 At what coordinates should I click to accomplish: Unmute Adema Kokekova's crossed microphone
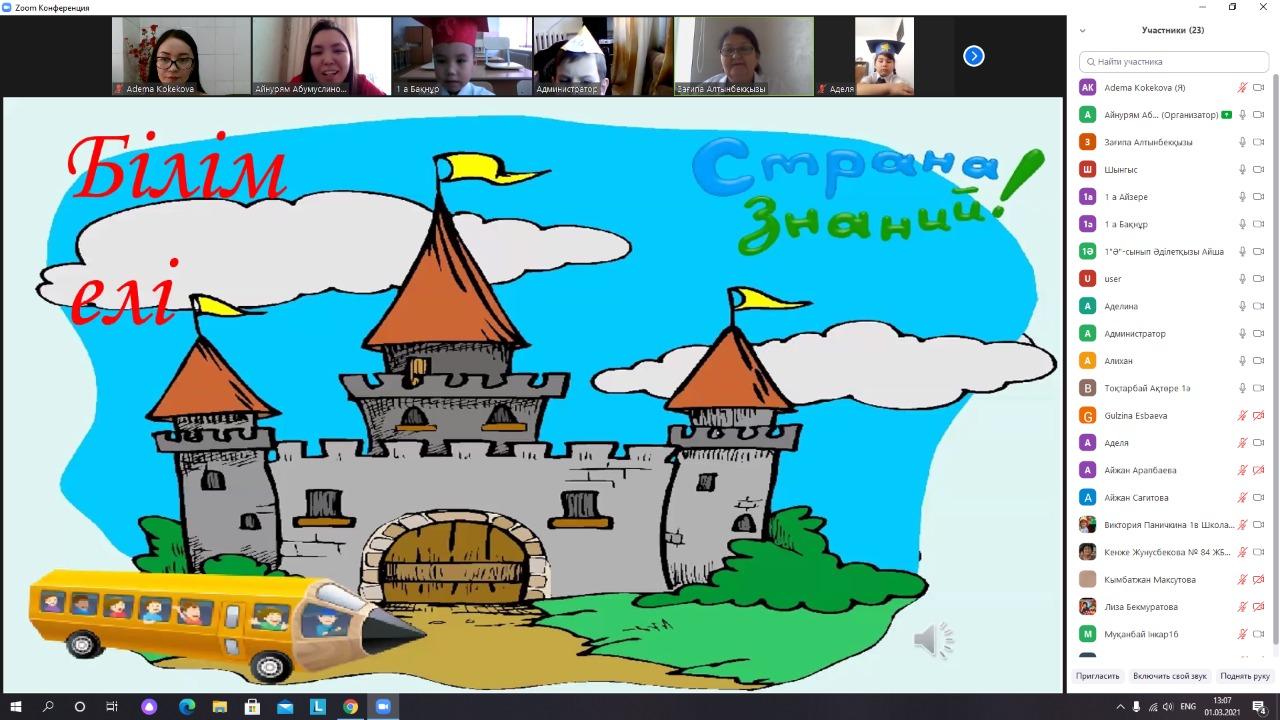(1242, 88)
